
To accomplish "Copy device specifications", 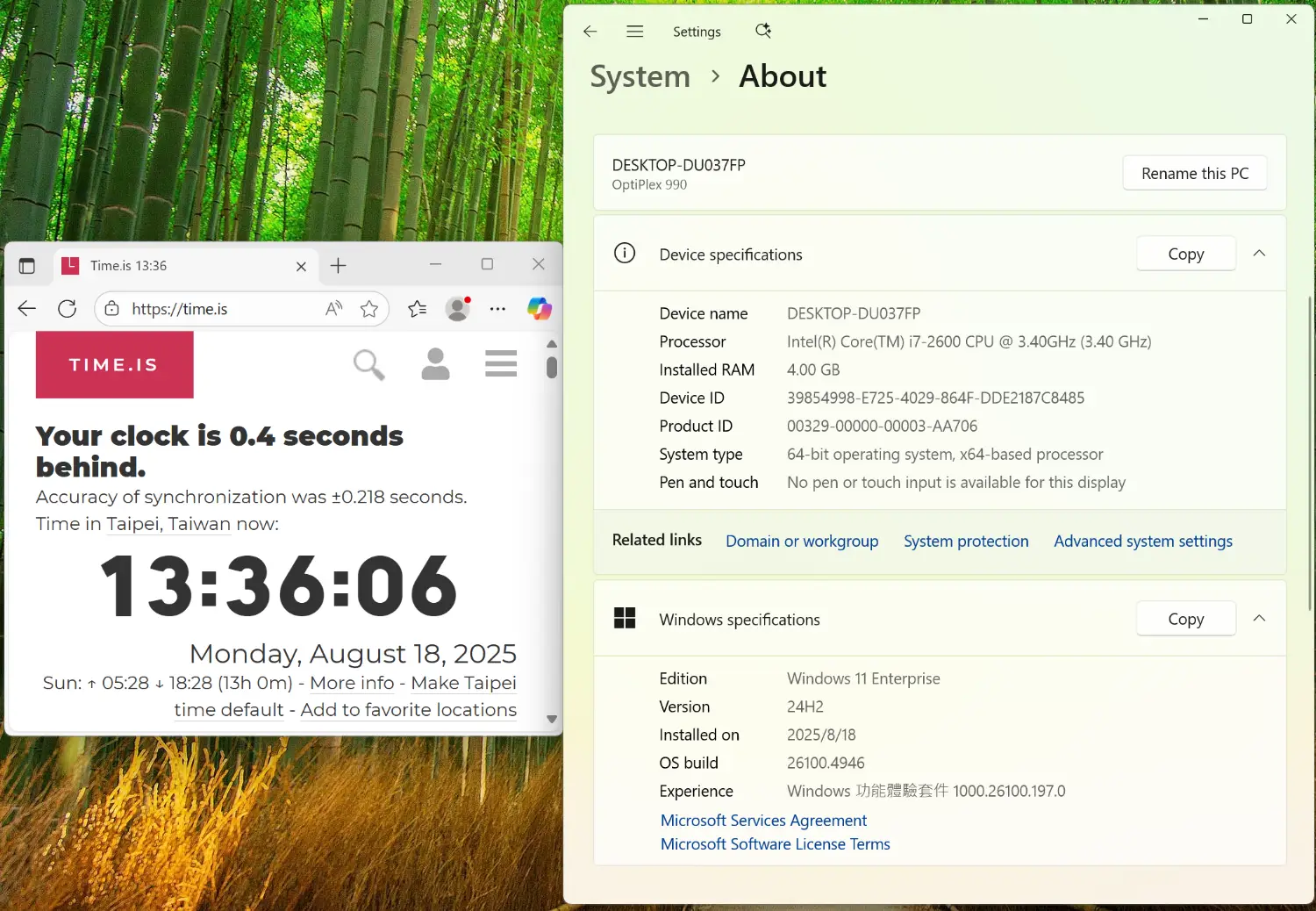I will (1186, 254).
